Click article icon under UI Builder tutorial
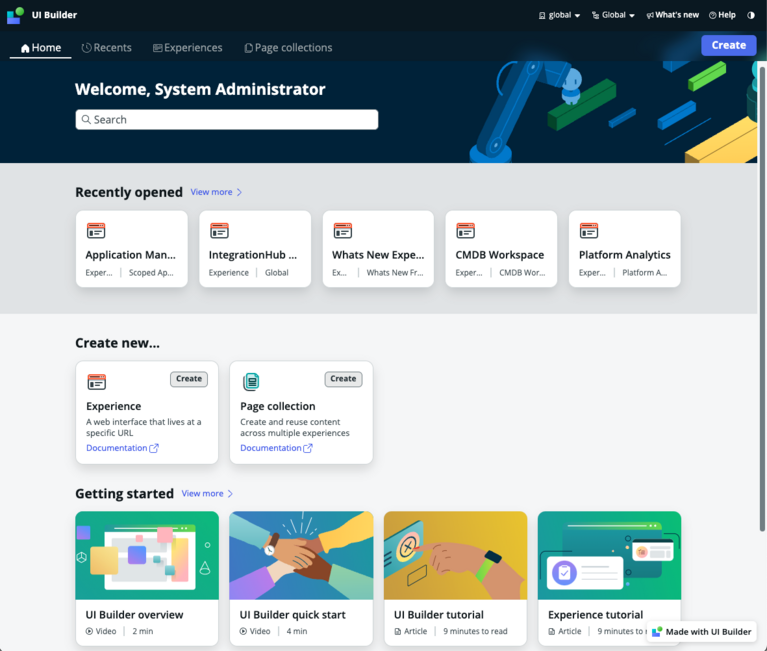The height and width of the screenshot is (651, 767). click(398, 631)
